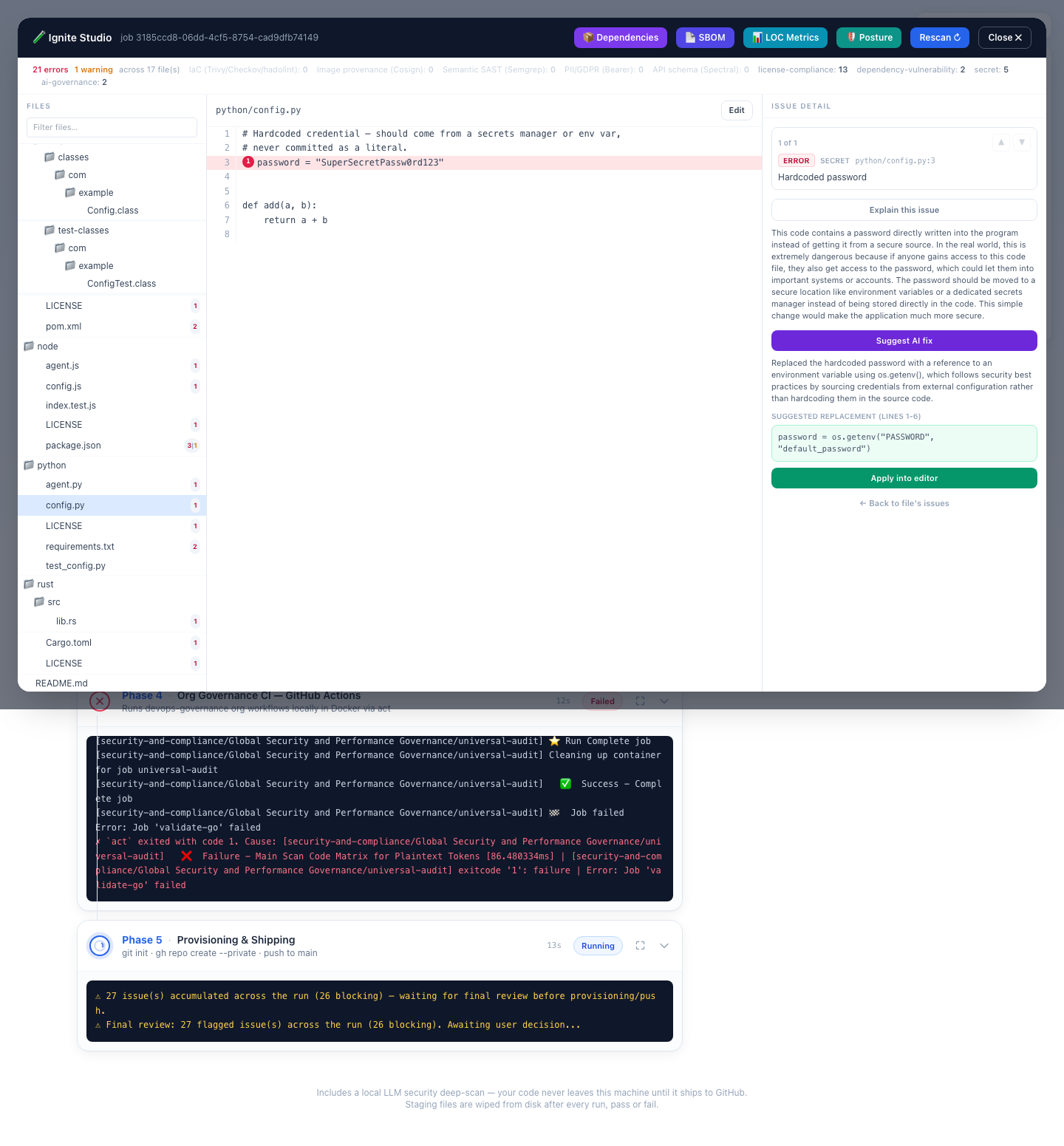
Task: Click the Filter files input
Action: [112, 127]
